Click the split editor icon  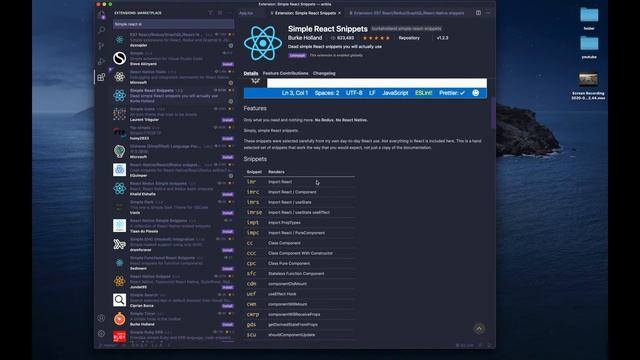point(478,13)
